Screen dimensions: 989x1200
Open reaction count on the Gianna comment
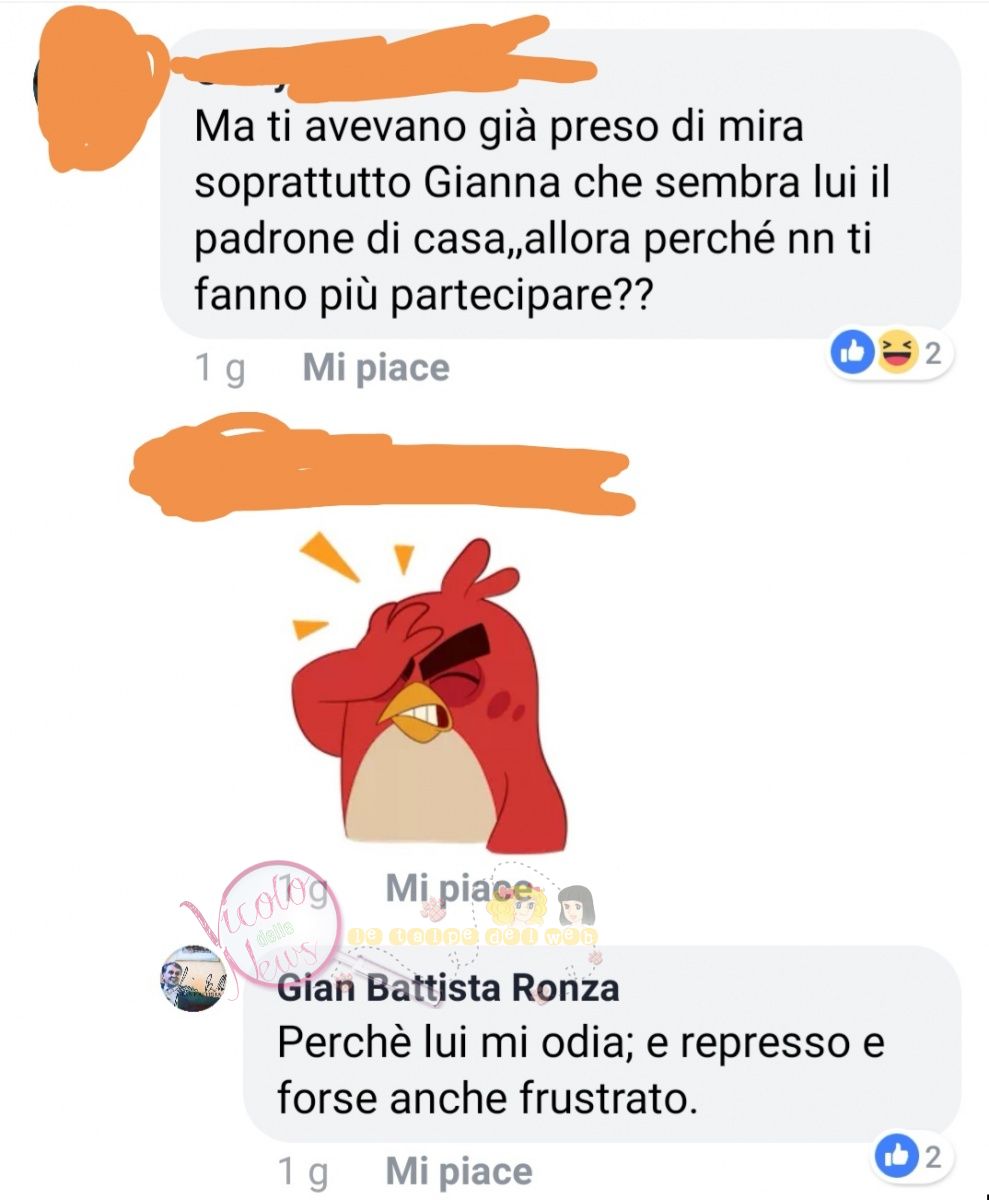click(x=932, y=351)
